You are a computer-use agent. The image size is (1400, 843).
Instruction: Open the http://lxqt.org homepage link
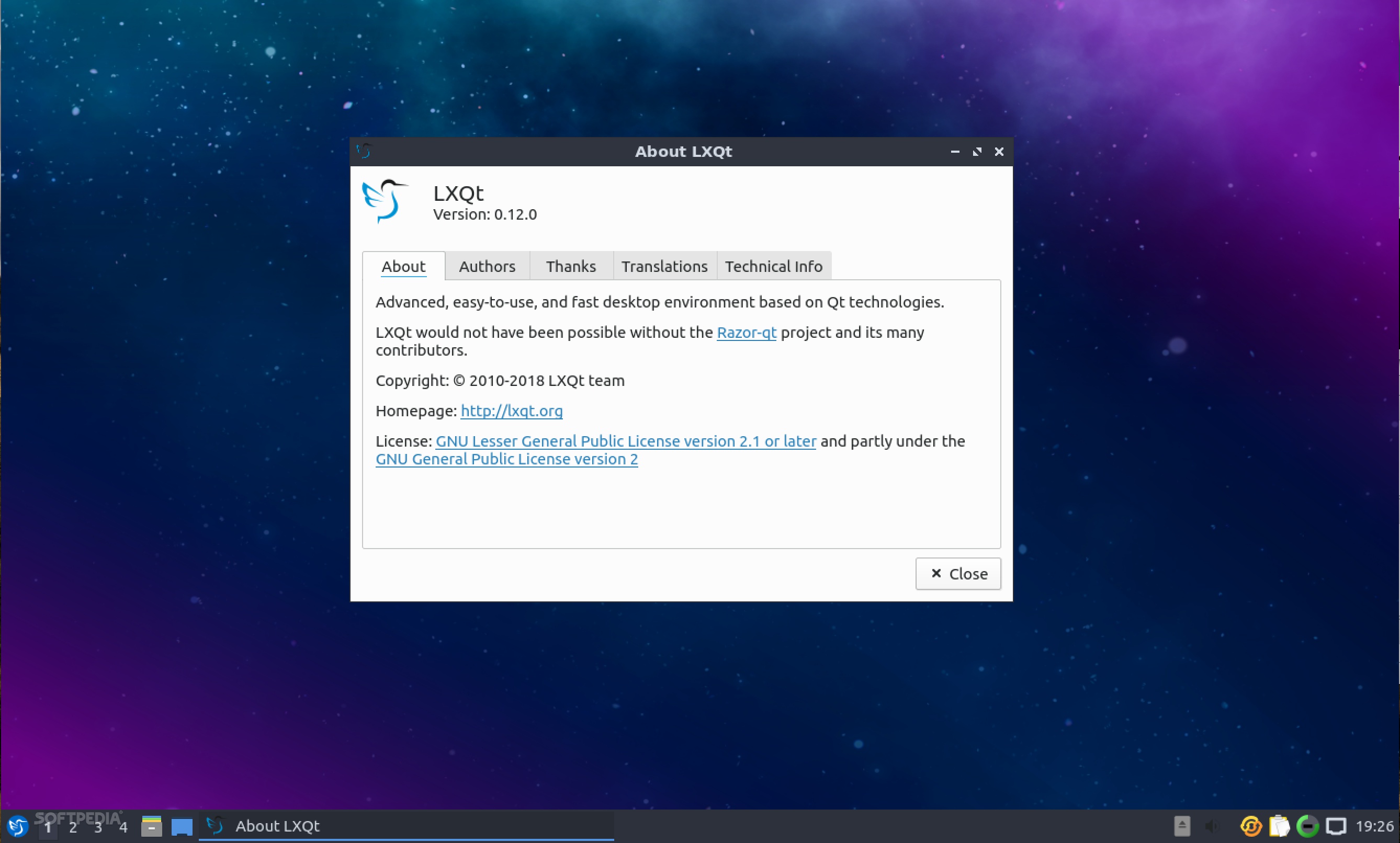(511, 411)
